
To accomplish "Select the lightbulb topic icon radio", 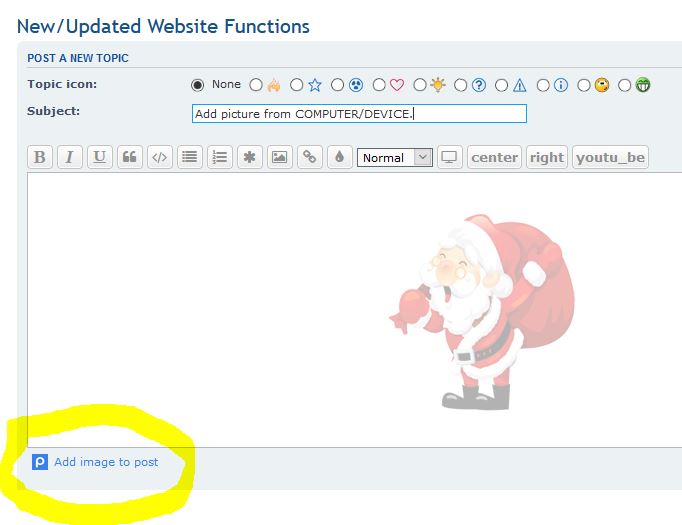I will (x=420, y=85).
